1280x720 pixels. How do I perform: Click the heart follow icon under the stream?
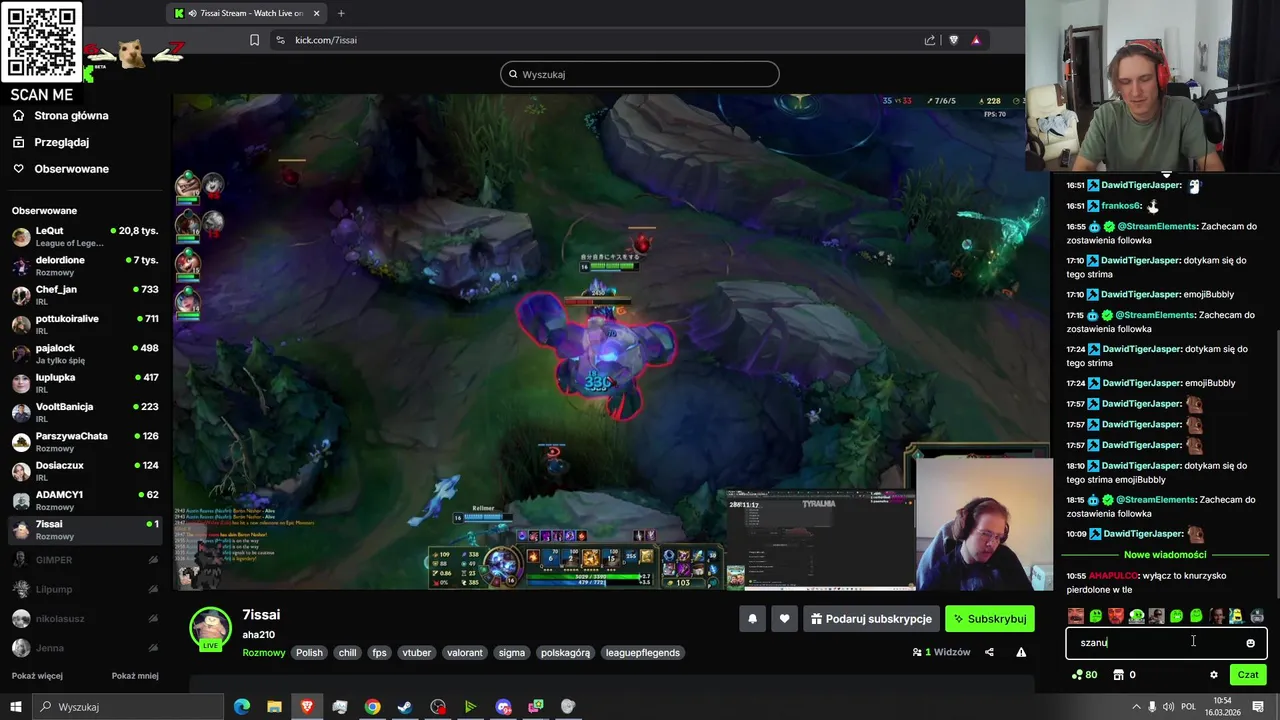tap(784, 619)
